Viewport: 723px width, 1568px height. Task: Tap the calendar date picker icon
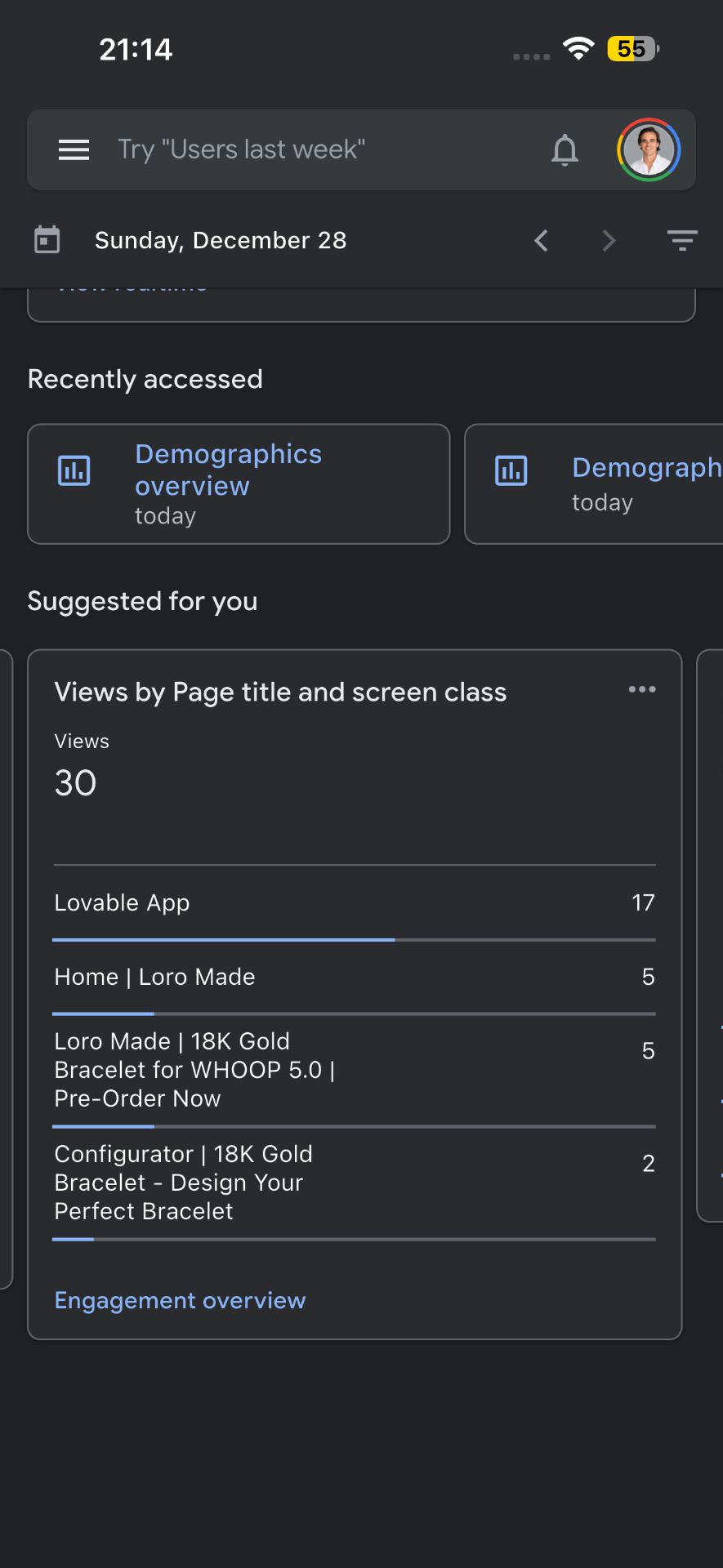pyautogui.click(x=47, y=240)
